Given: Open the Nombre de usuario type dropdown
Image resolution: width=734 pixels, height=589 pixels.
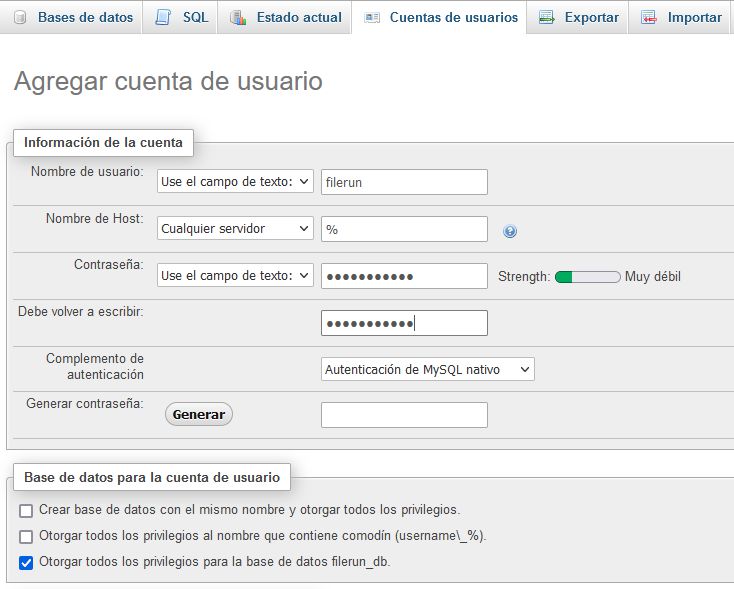Looking at the screenshot, I should click(x=236, y=182).
